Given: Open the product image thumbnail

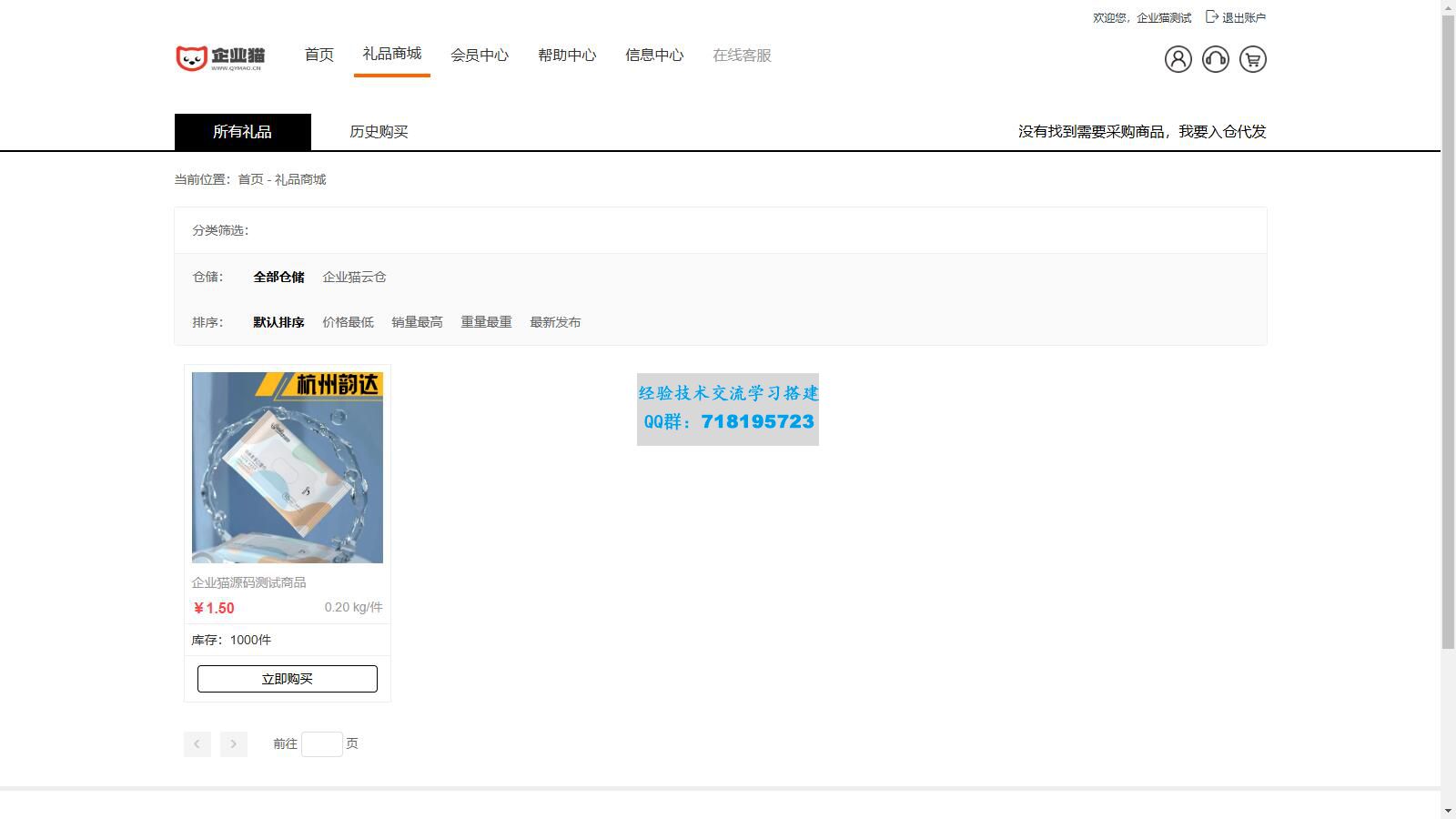Looking at the screenshot, I should point(288,468).
